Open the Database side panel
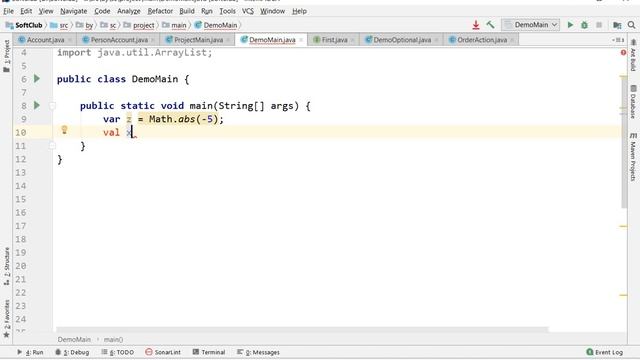640x360 pixels. pos(633,102)
